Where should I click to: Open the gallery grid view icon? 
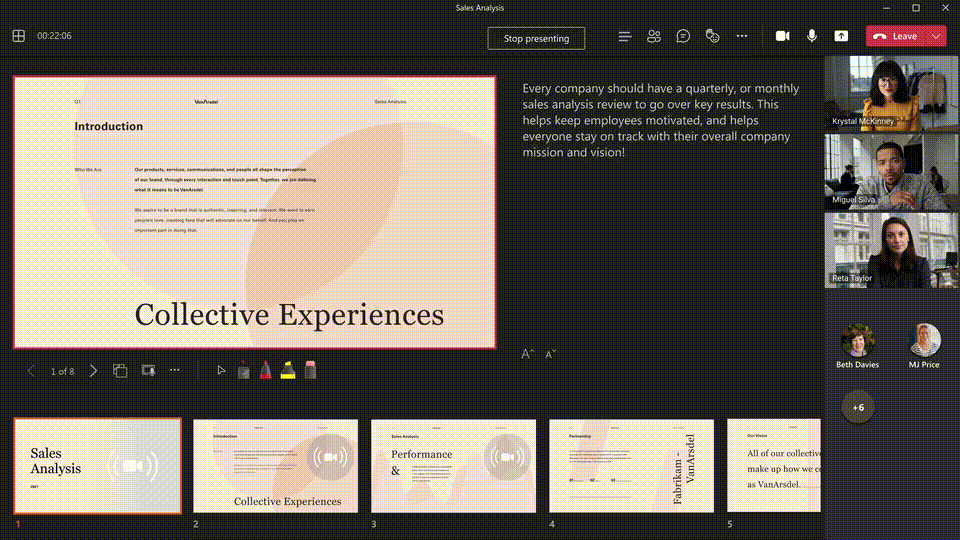18,36
